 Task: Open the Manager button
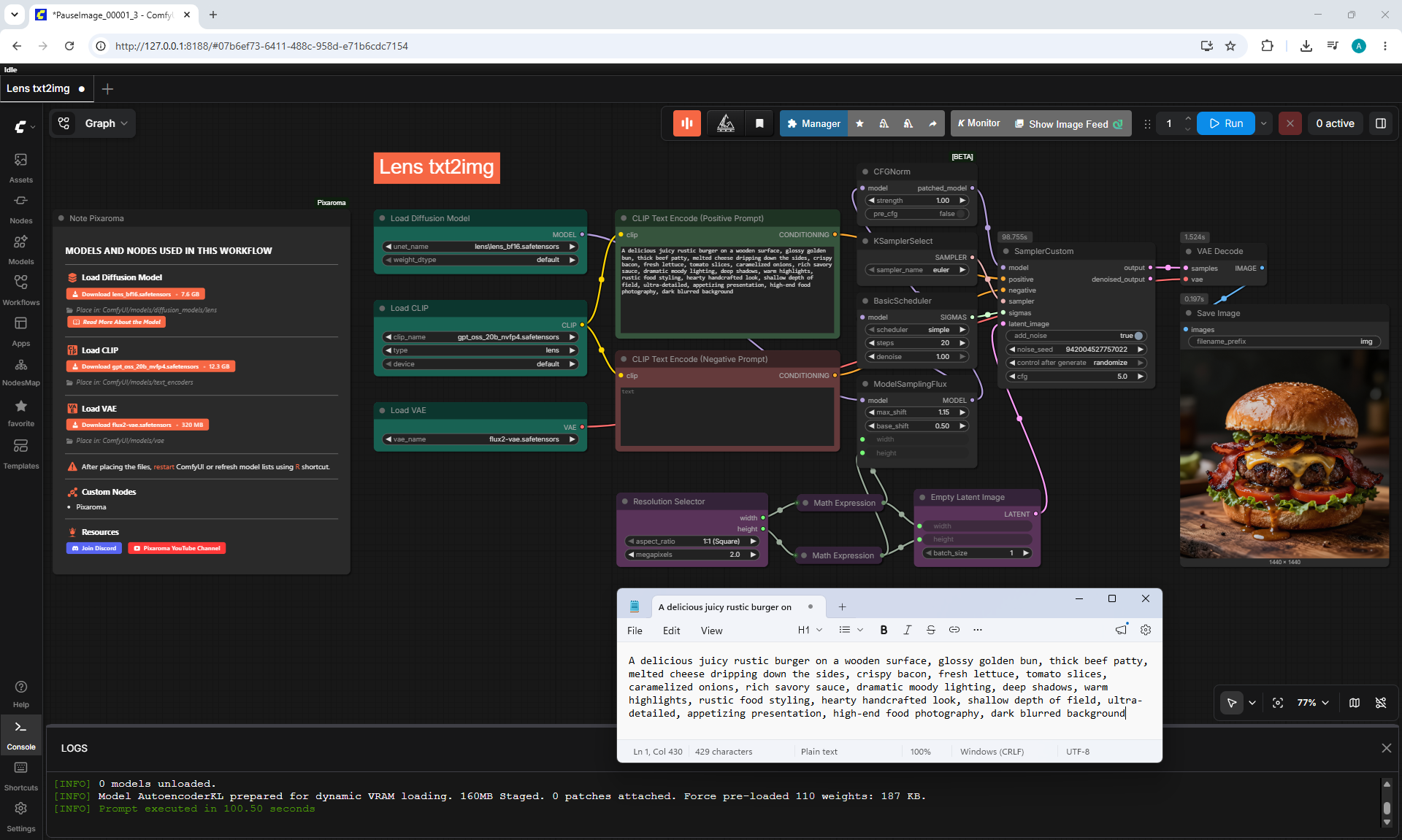(813, 123)
